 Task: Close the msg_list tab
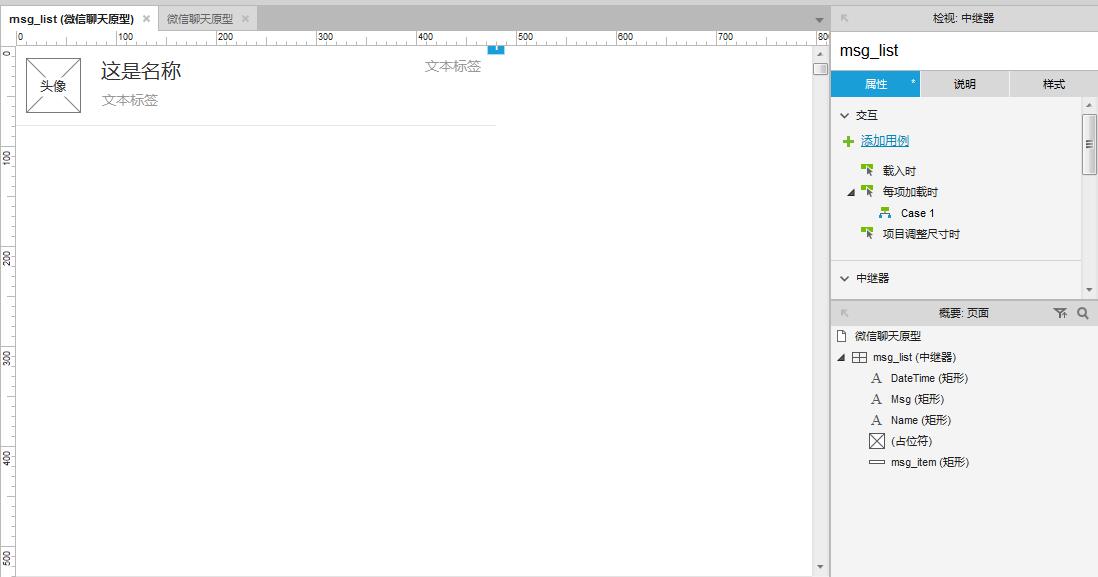(146, 19)
